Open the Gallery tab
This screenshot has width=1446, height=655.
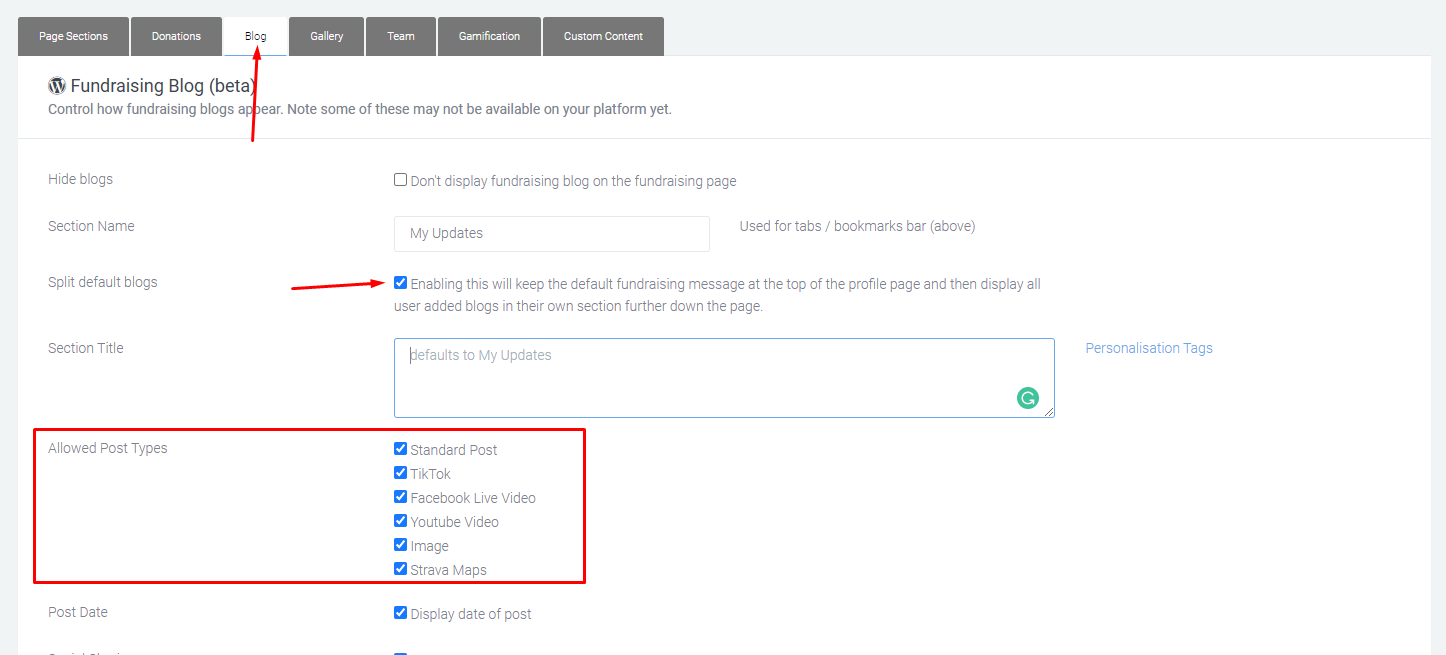[x=327, y=36]
